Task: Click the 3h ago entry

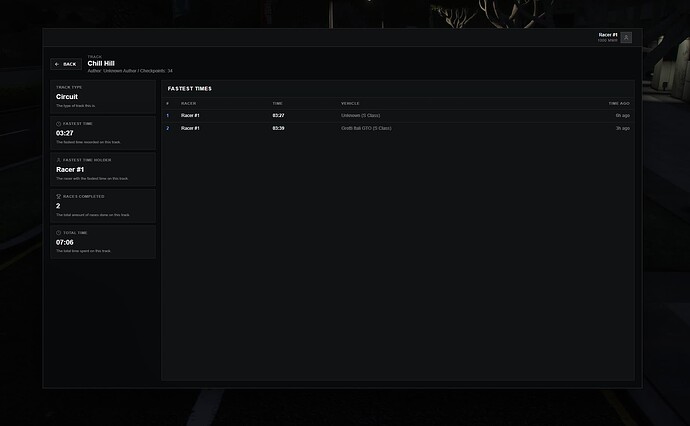Action: click(623, 128)
